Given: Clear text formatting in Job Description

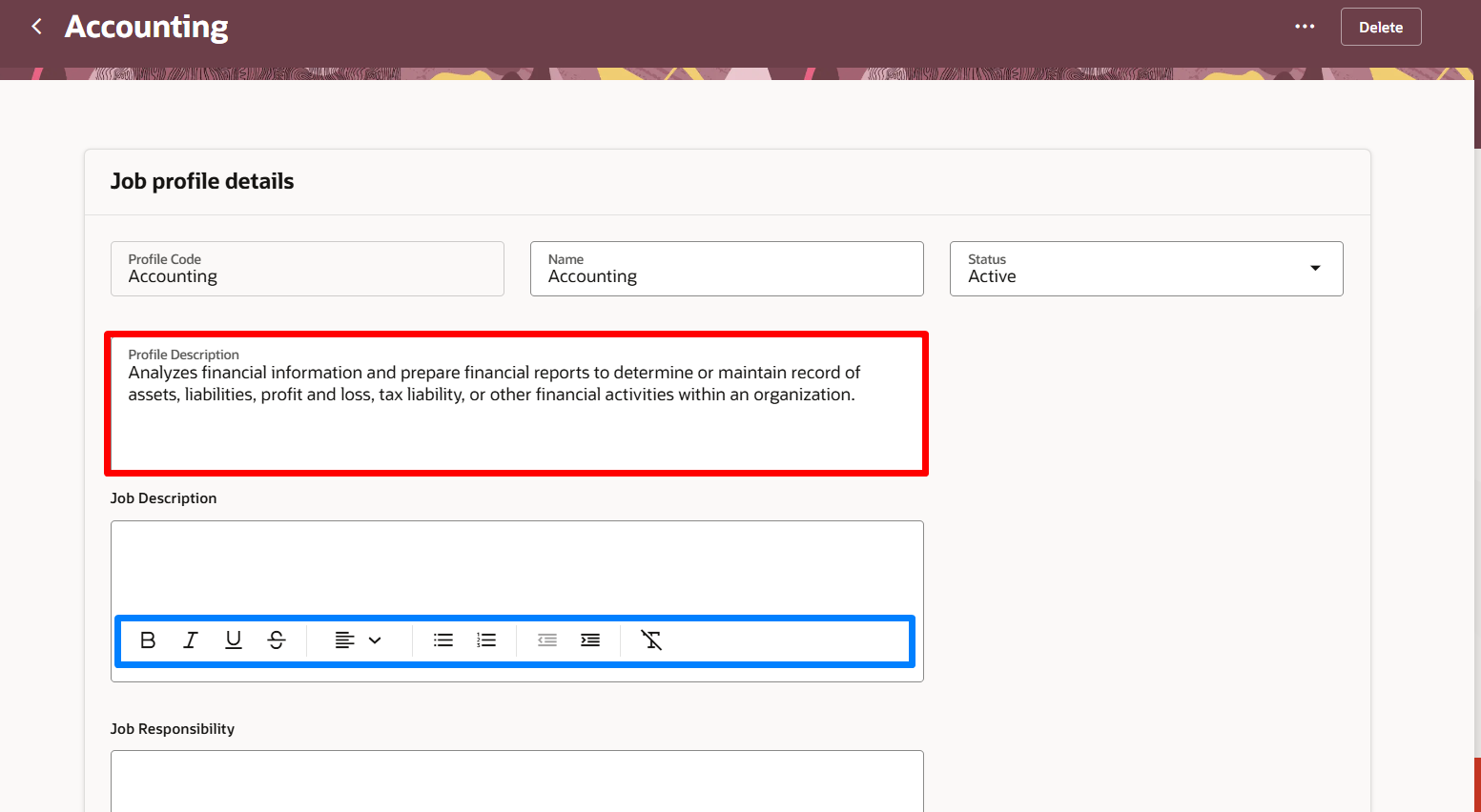Looking at the screenshot, I should pyautogui.click(x=651, y=640).
